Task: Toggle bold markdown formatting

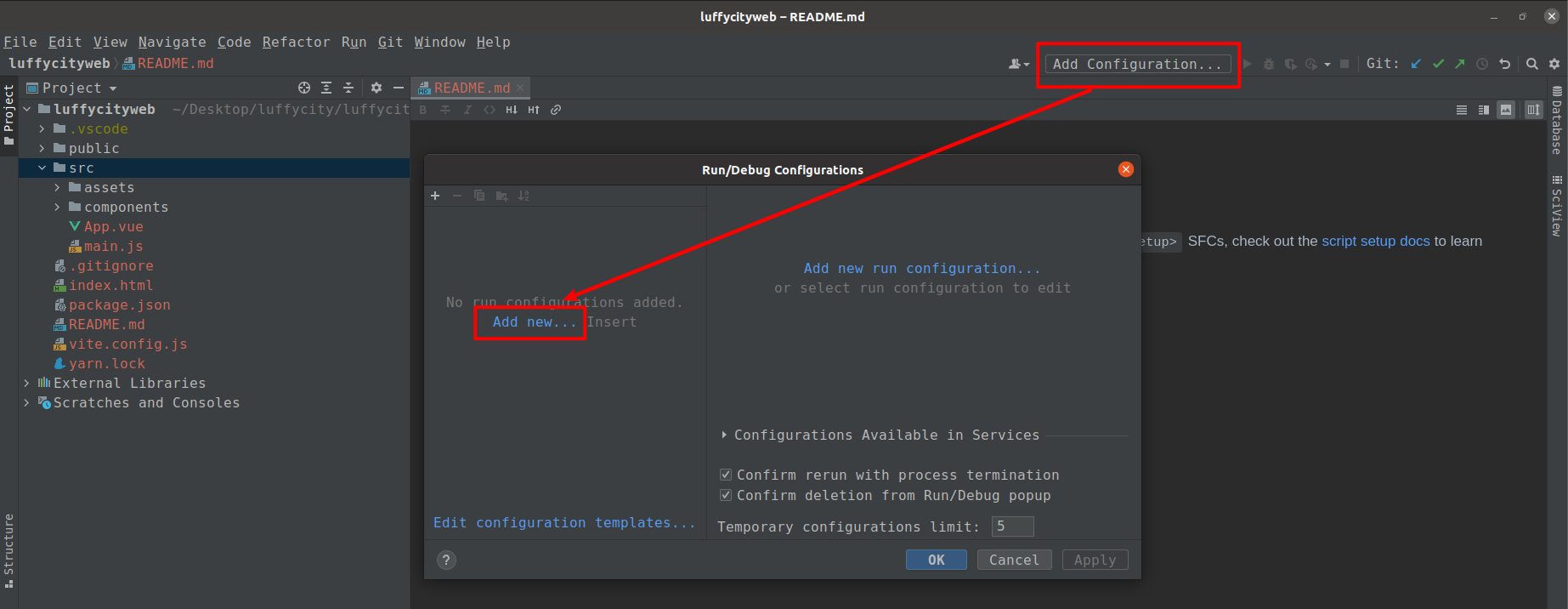Action: (423, 110)
